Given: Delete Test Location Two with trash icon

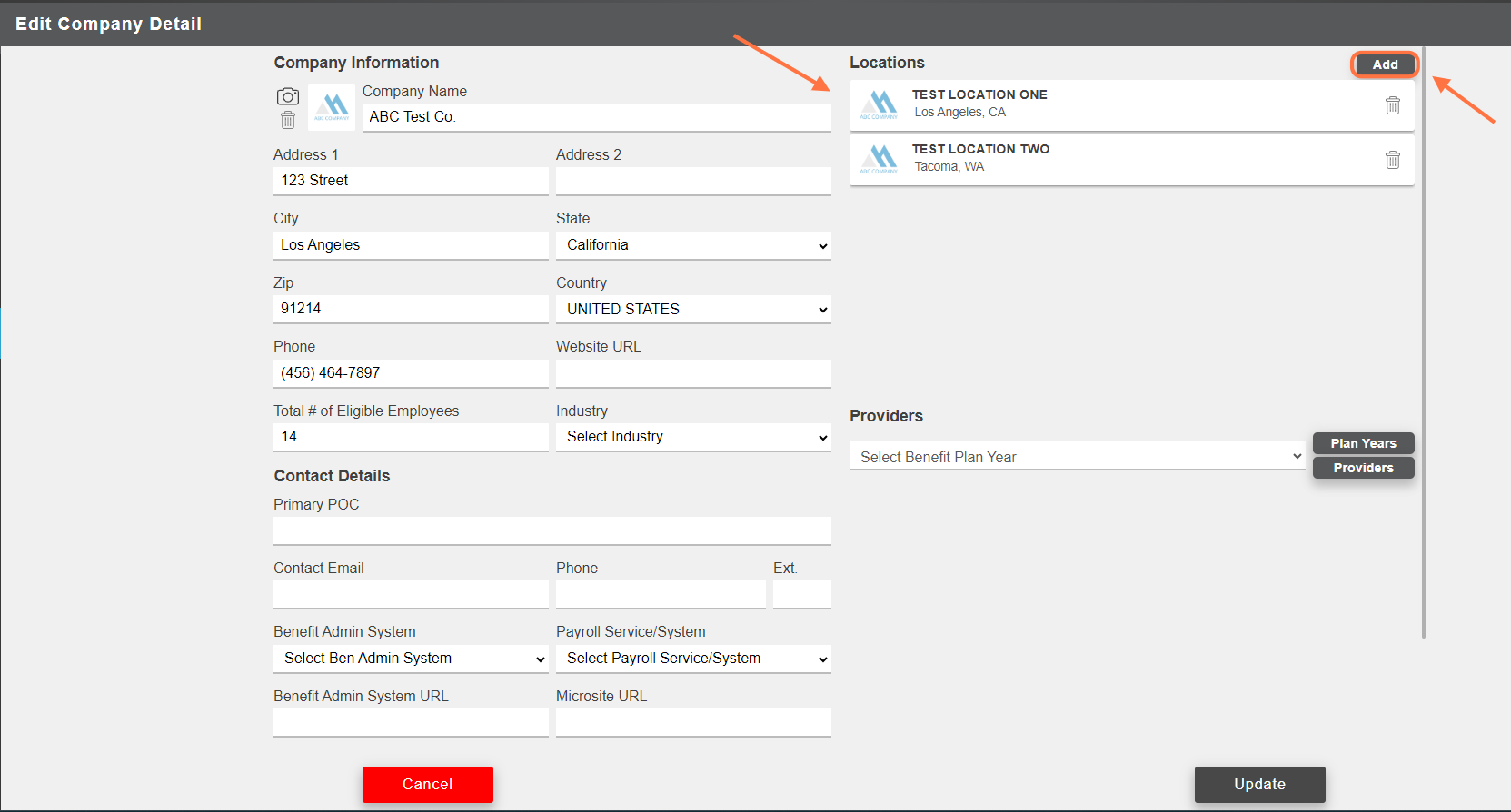Looking at the screenshot, I should [1392, 160].
